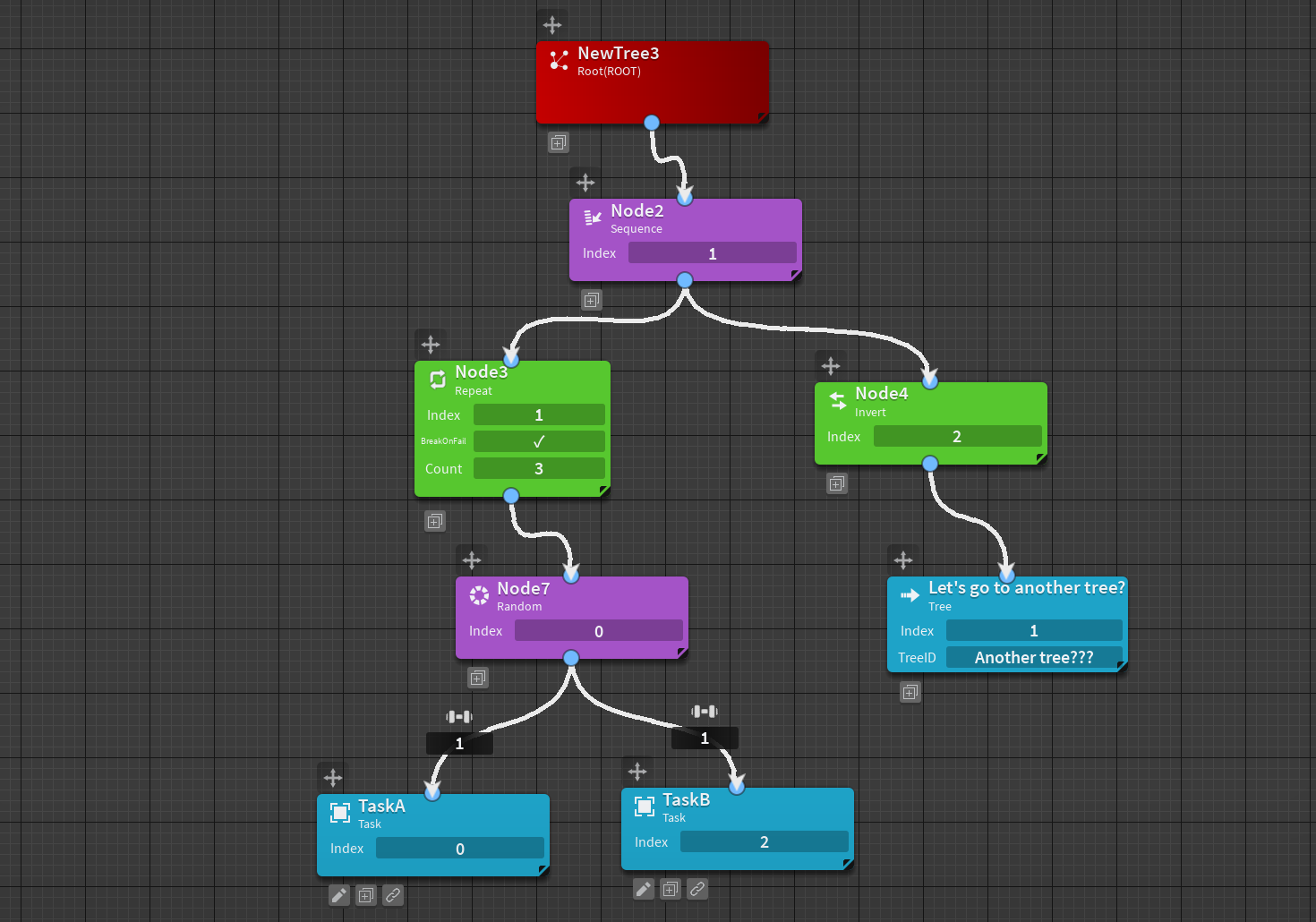
Task: Click the weight value field above TaskA
Action: point(459,743)
